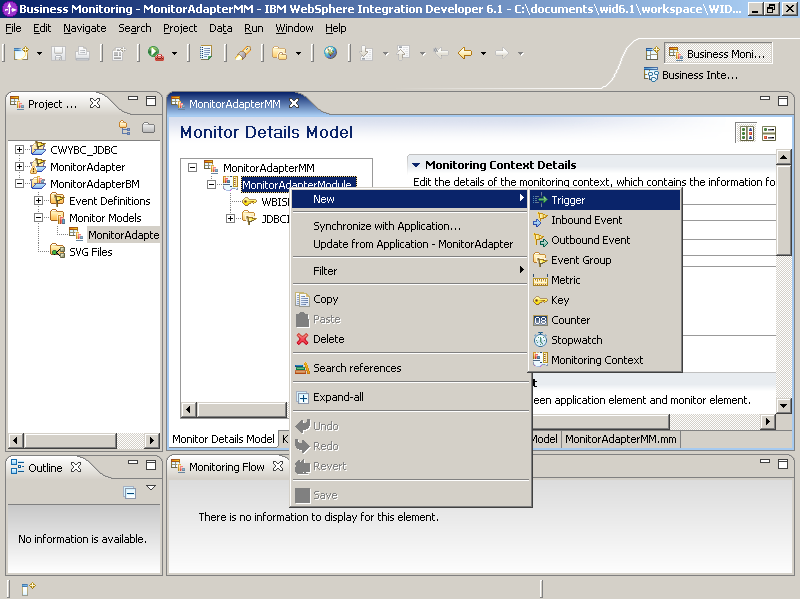This screenshot has width=800, height=600.
Task: Click the fast view icon in status bar
Action: pos(28,588)
